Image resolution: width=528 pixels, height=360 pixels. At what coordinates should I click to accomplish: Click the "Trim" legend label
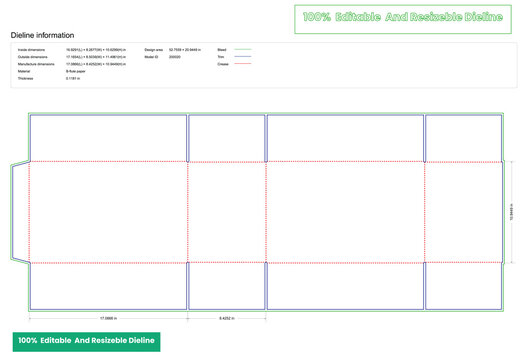click(221, 57)
